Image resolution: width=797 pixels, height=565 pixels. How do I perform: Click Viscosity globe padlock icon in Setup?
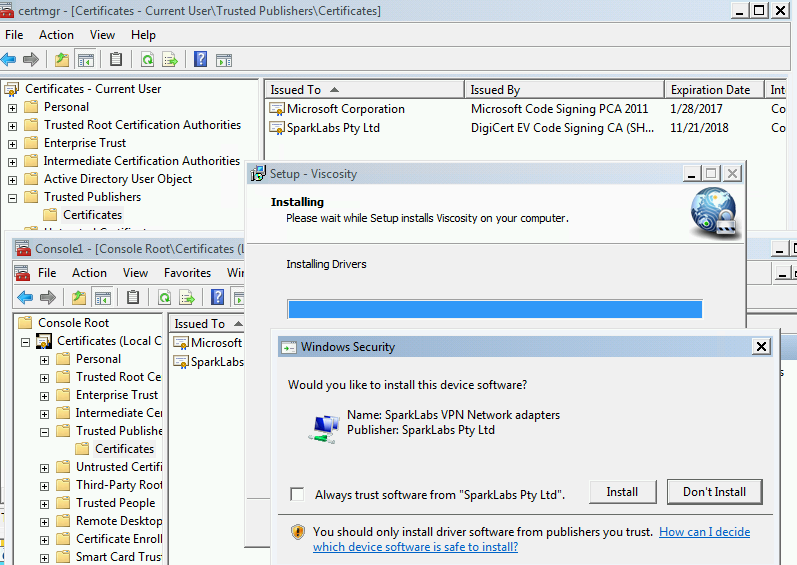coord(714,211)
